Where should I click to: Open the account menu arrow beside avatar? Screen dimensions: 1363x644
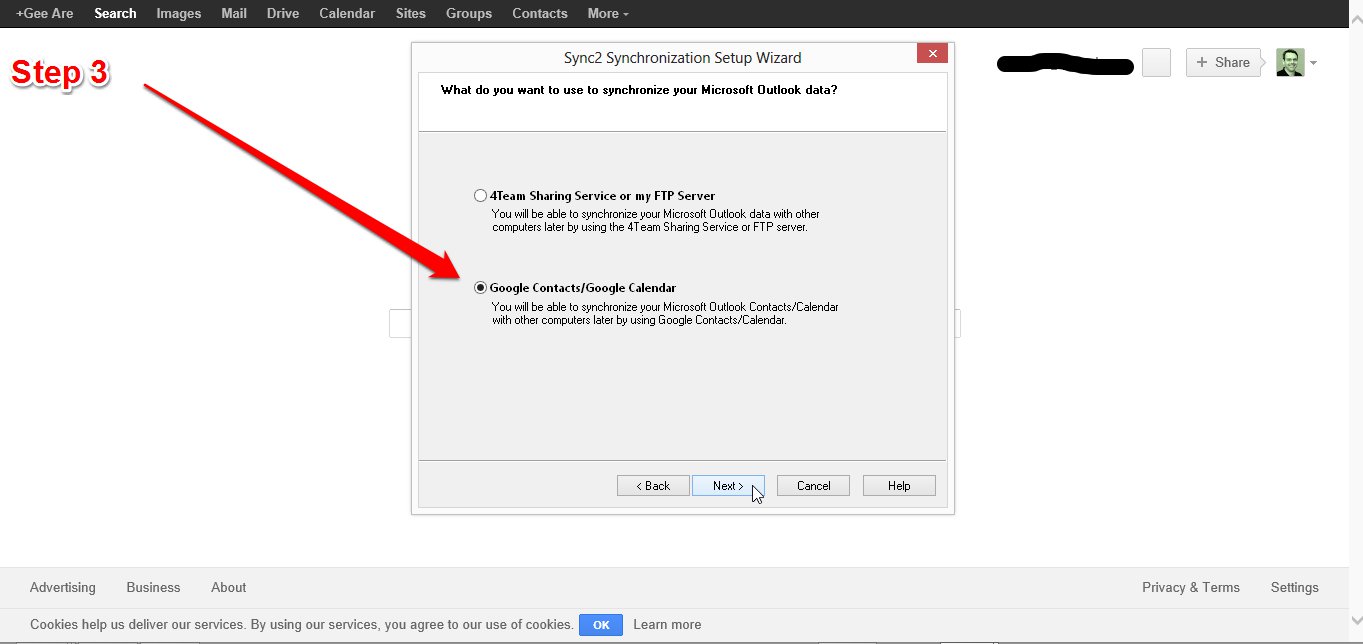[x=1313, y=63]
